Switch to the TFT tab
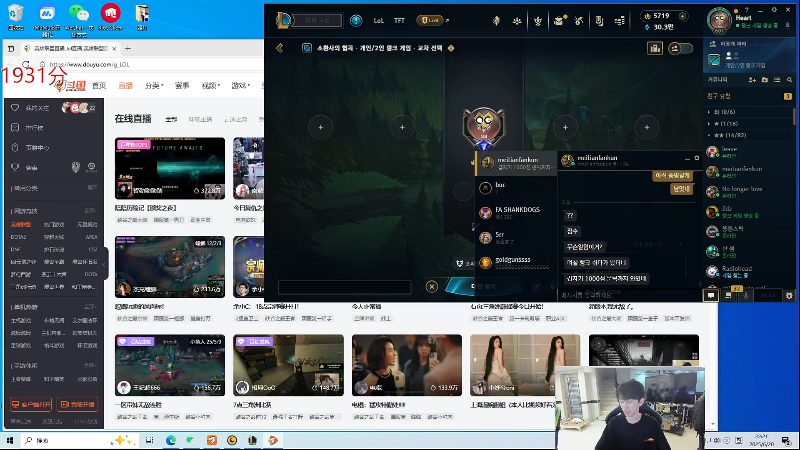The image size is (800, 450). click(399, 20)
